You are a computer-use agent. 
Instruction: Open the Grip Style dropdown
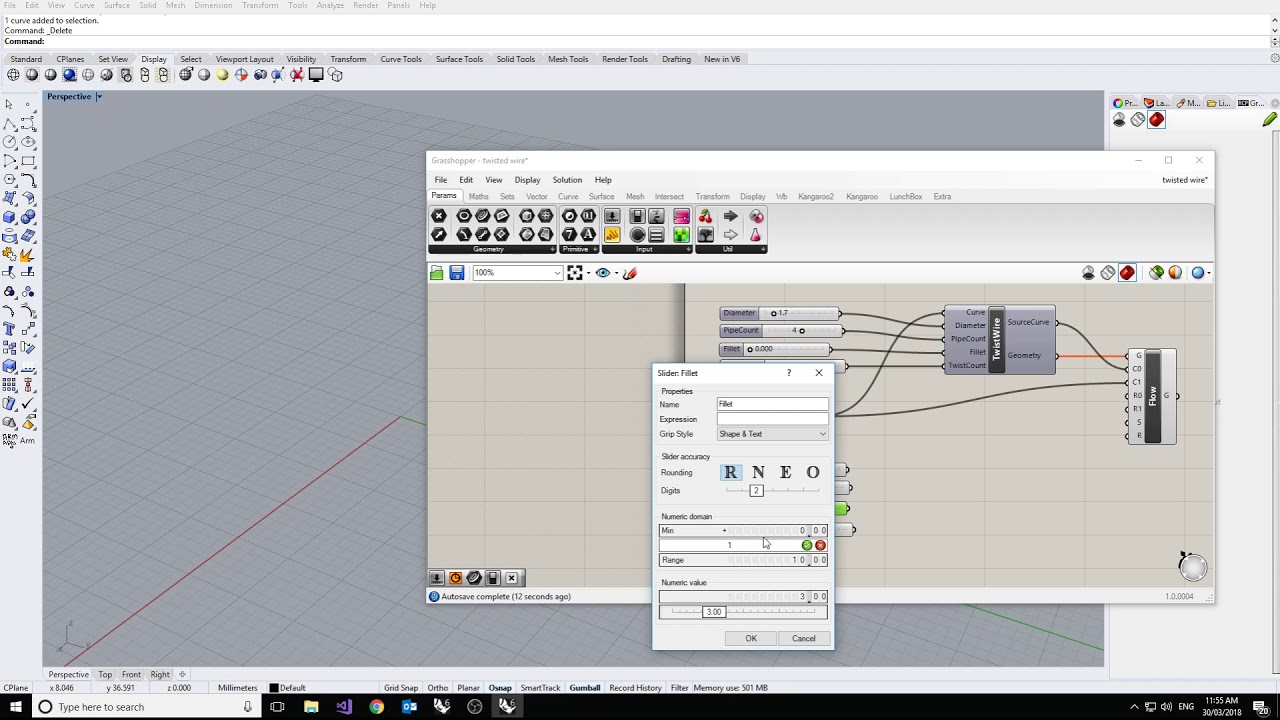(x=772, y=434)
